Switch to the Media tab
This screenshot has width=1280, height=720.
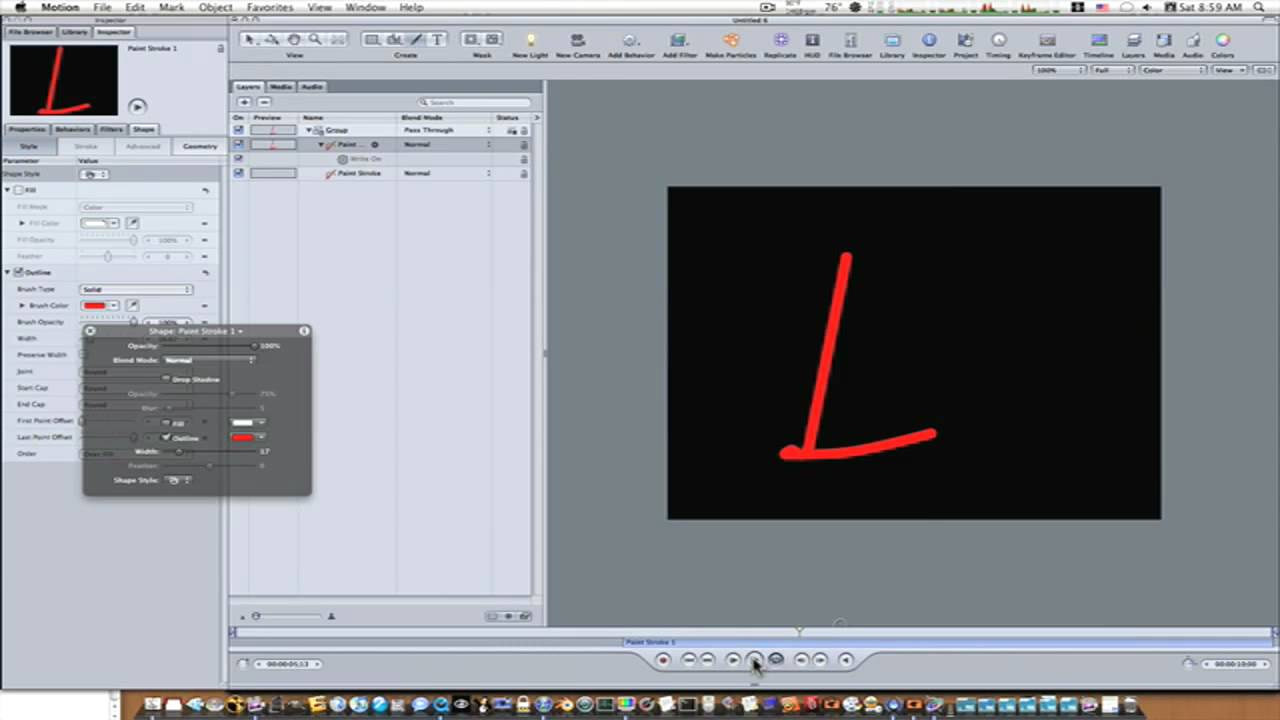click(281, 87)
